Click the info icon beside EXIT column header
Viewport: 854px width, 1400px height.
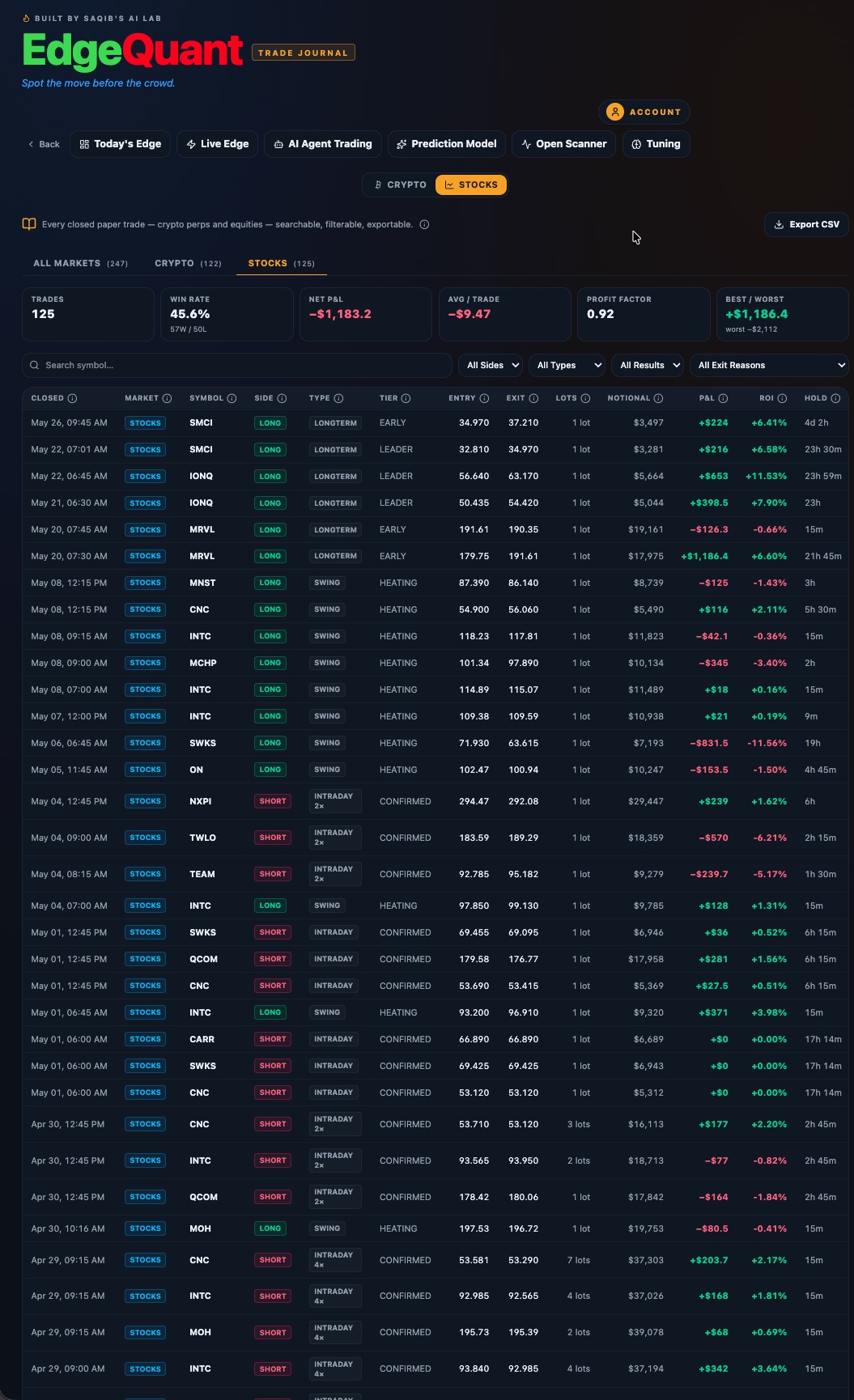tap(533, 398)
